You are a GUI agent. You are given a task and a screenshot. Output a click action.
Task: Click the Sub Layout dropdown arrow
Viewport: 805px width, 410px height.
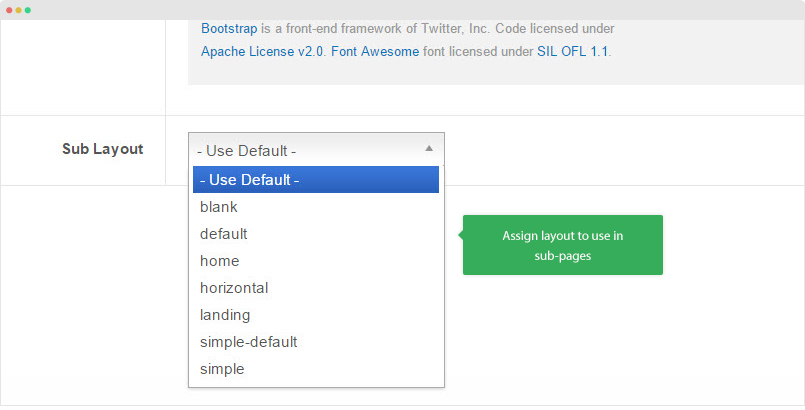[x=429, y=148]
